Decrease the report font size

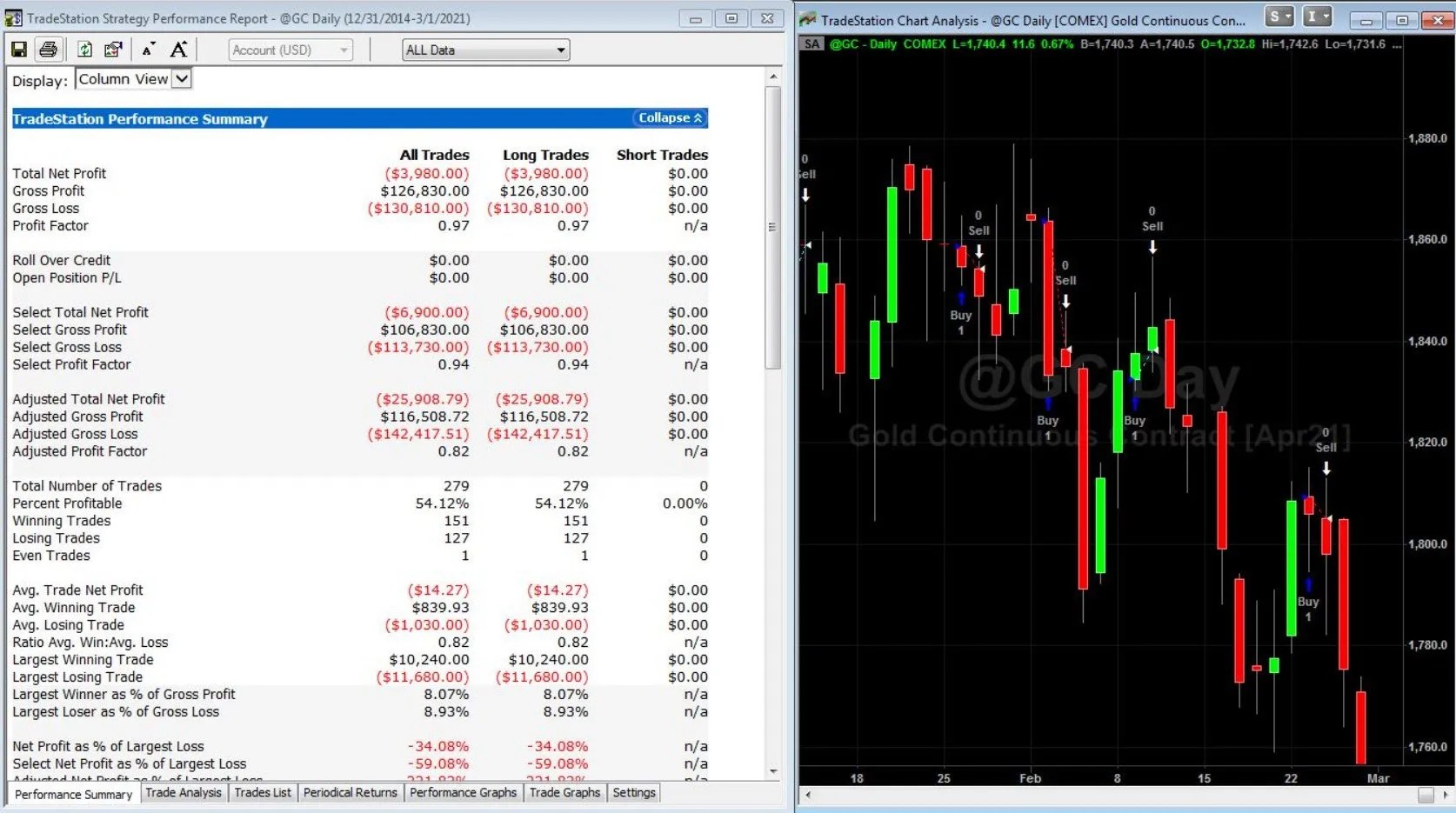tap(148, 50)
